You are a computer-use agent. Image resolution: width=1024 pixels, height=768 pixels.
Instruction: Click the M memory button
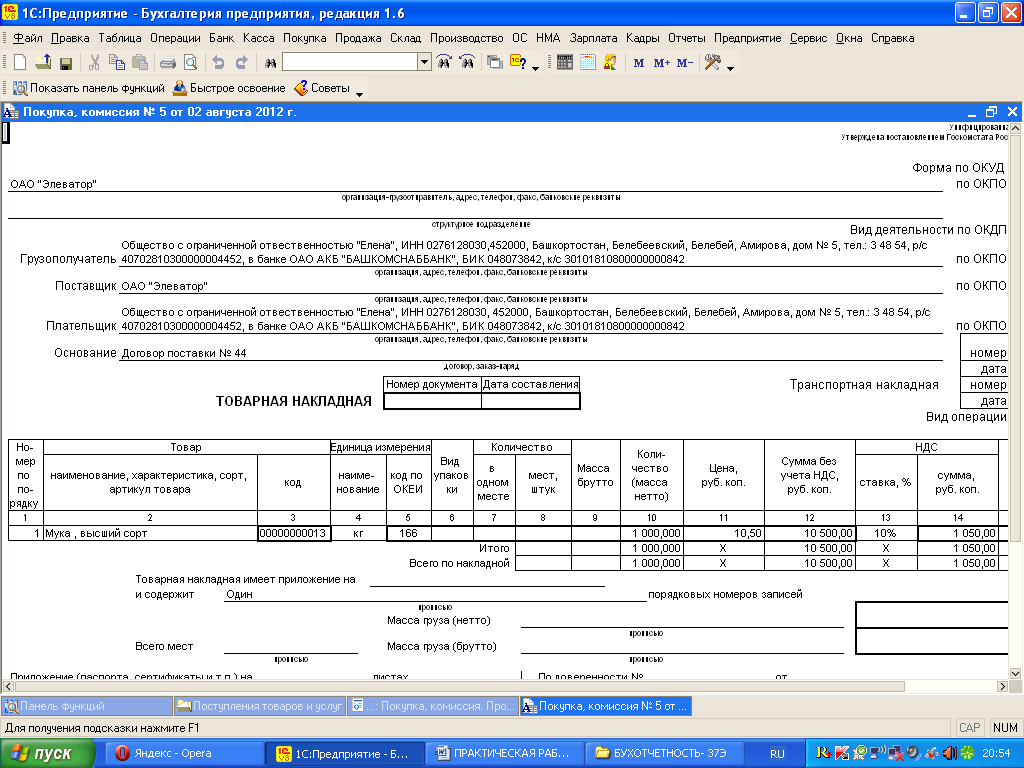pos(639,63)
